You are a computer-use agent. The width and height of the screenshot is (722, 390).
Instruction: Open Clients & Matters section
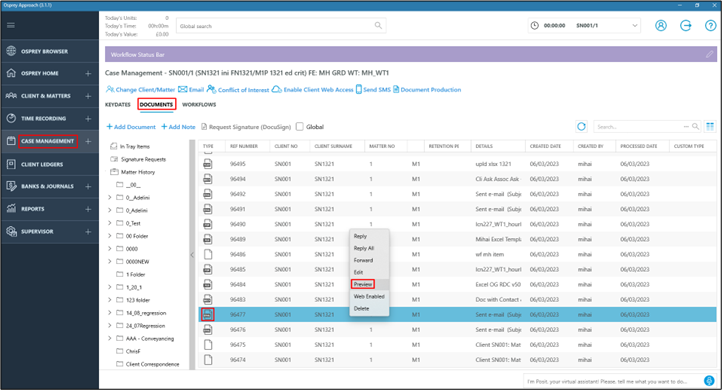[x=46, y=96]
